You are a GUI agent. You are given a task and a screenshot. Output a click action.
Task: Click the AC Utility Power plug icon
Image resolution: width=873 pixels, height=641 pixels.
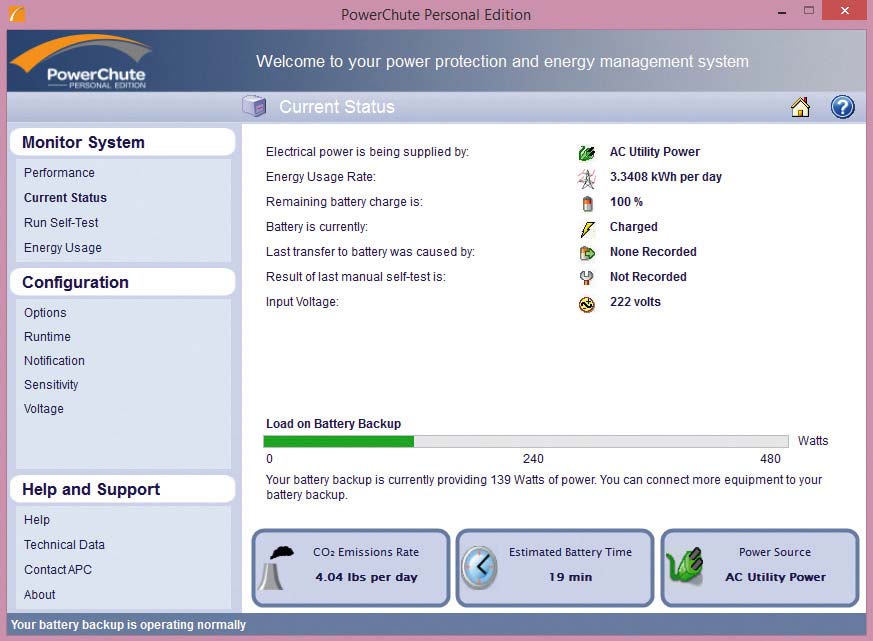(x=586, y=153)
